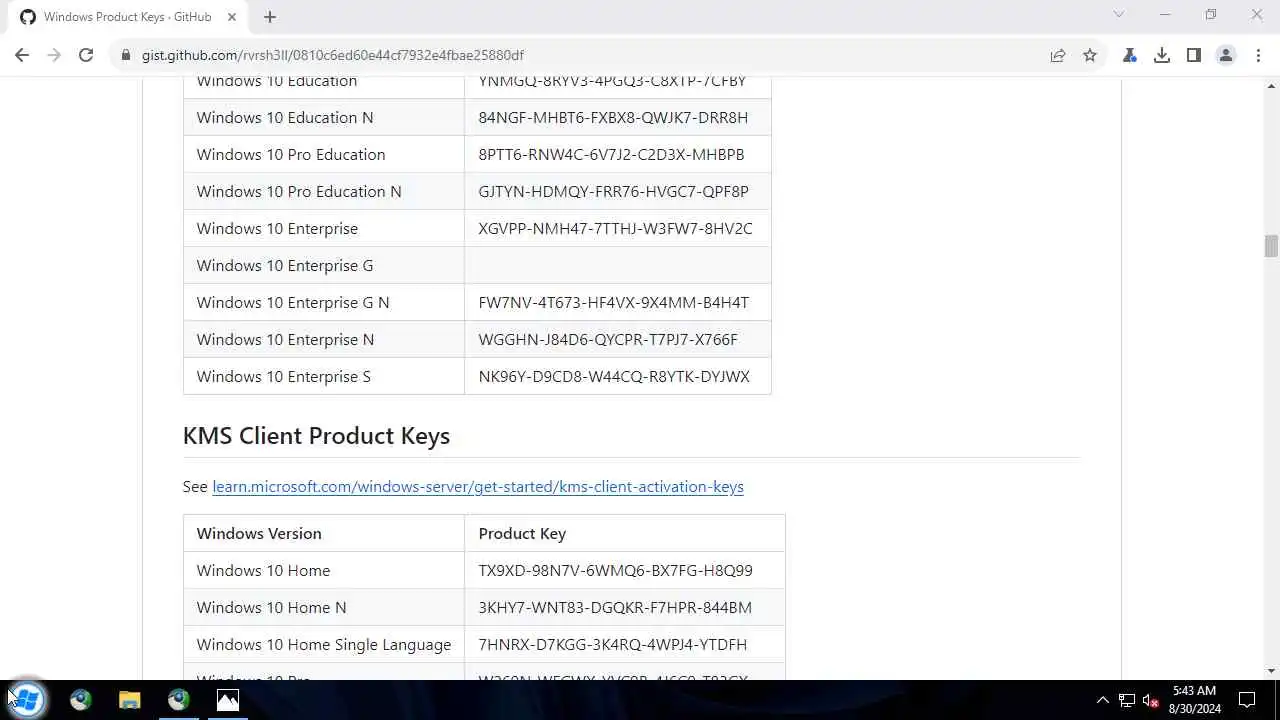Select key 8PTT6-RNW4C-6V7J2-C2D3X-MHBPB
The width and height of the screenshot is (1280, 720).
(x=611, y=154)
